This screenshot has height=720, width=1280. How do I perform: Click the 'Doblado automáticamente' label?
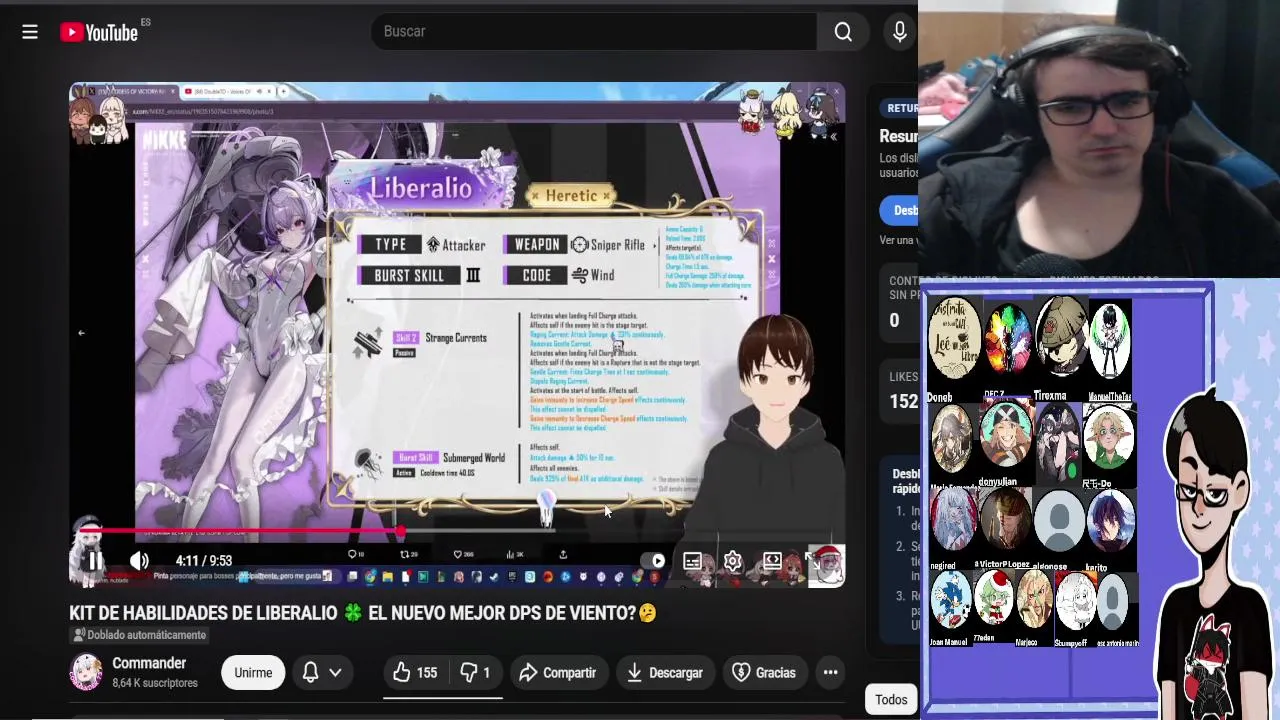click(x=139, y=635)
